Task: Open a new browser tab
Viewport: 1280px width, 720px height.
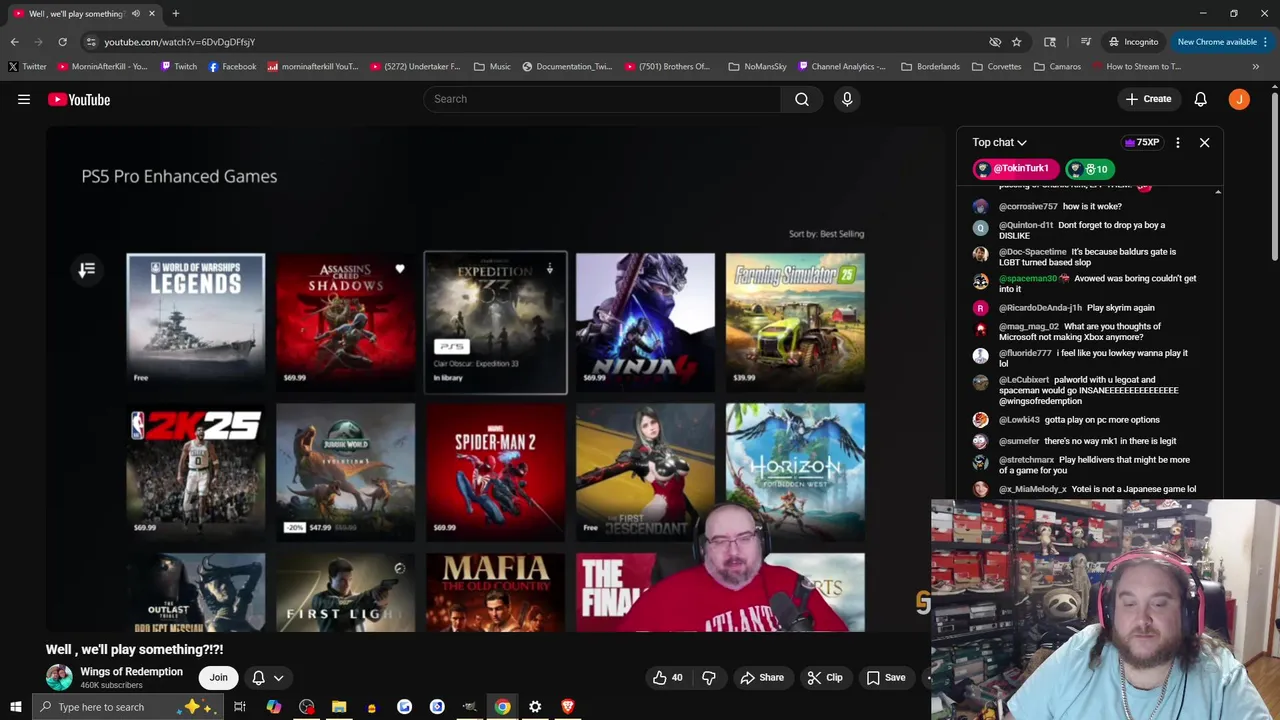Action: pyautogui.click(x=175, y=14)
